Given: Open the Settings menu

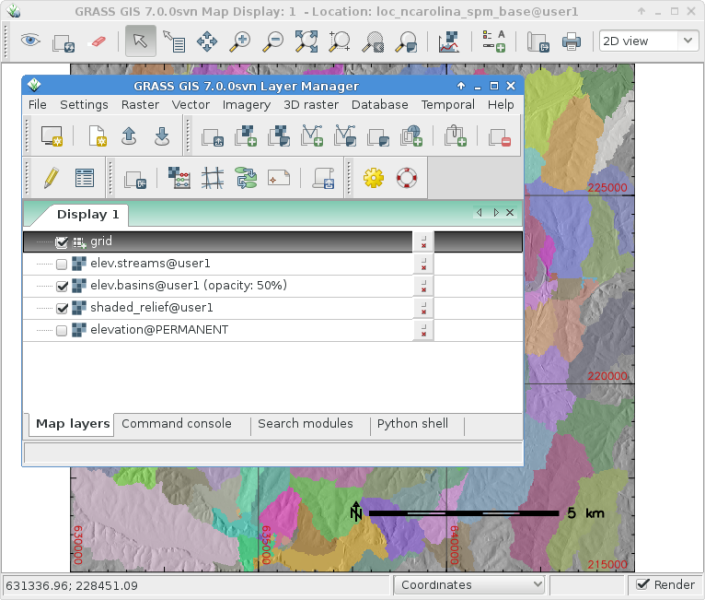Looking at the screenshot, I should [x=84, y=104].
